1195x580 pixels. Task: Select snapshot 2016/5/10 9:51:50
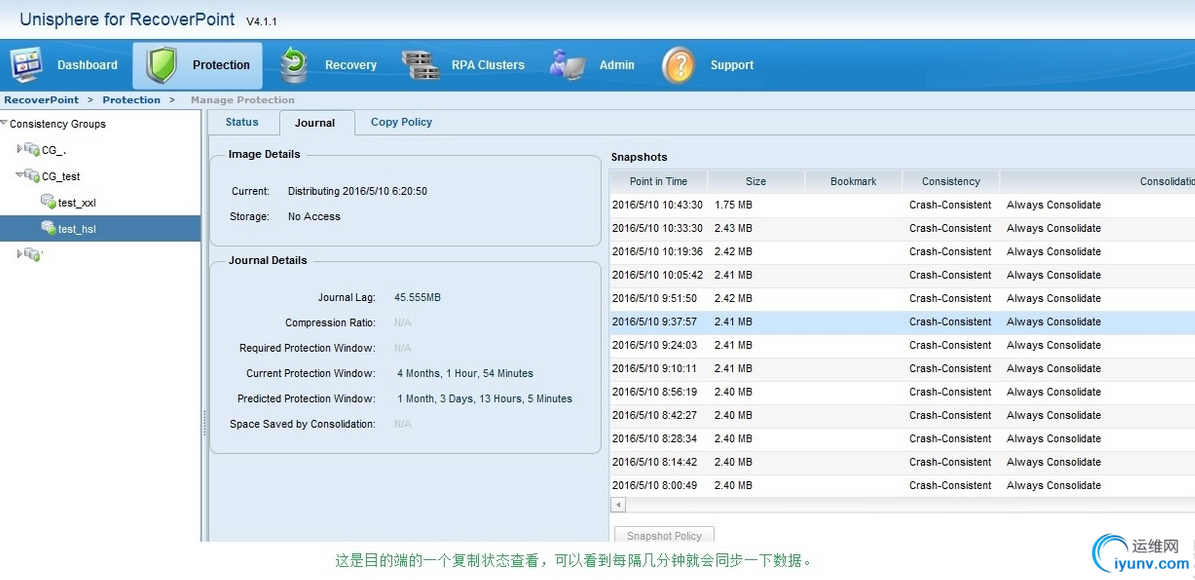tap(902, 298)
